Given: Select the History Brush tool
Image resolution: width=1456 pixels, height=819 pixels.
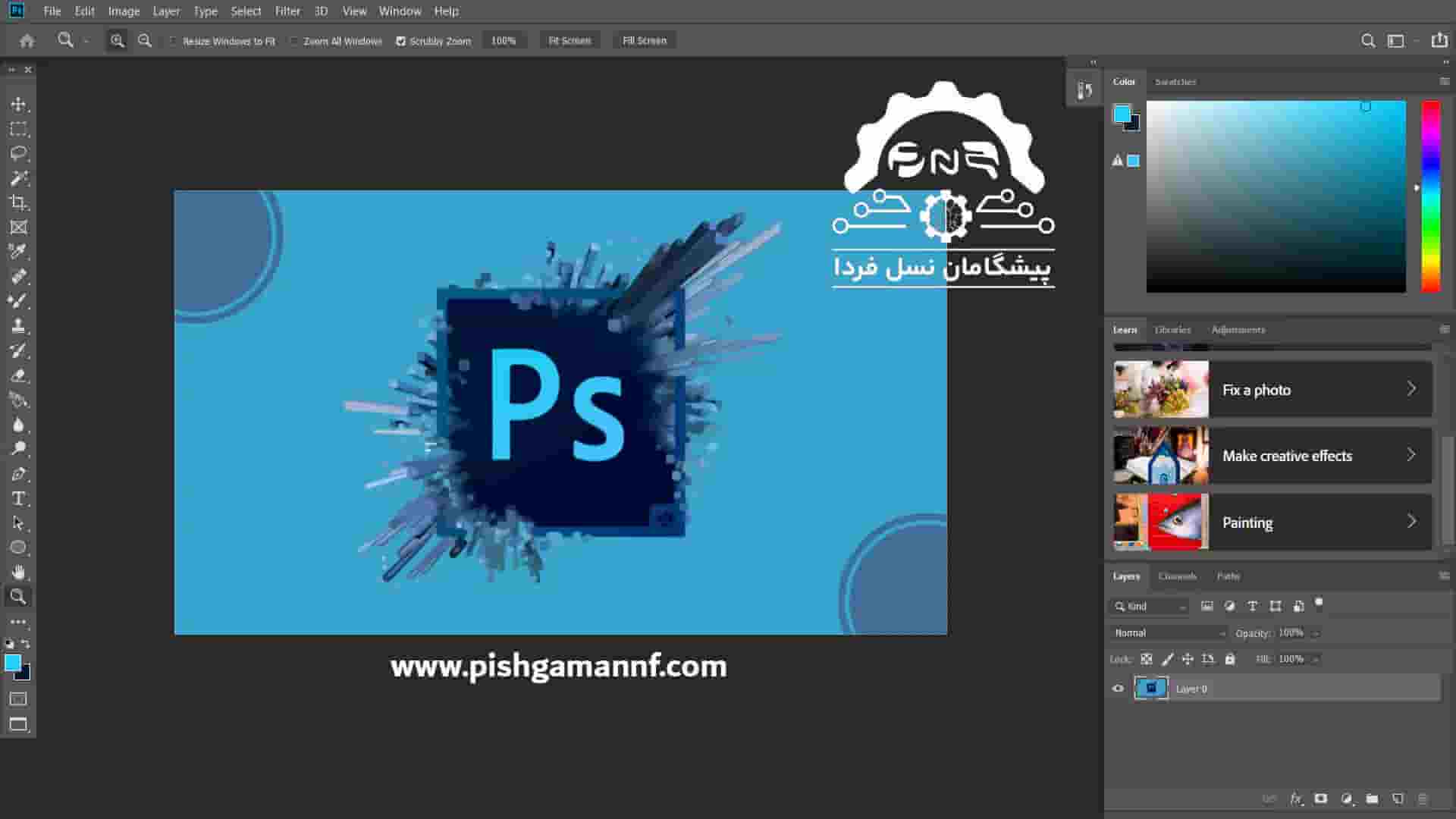Looking at the screenshot, I should click(x=18, y=350).
